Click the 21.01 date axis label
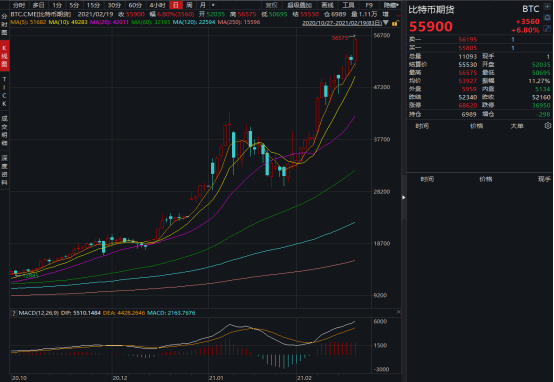The height and width of the screenshot is (382, 554). point(216,378)
